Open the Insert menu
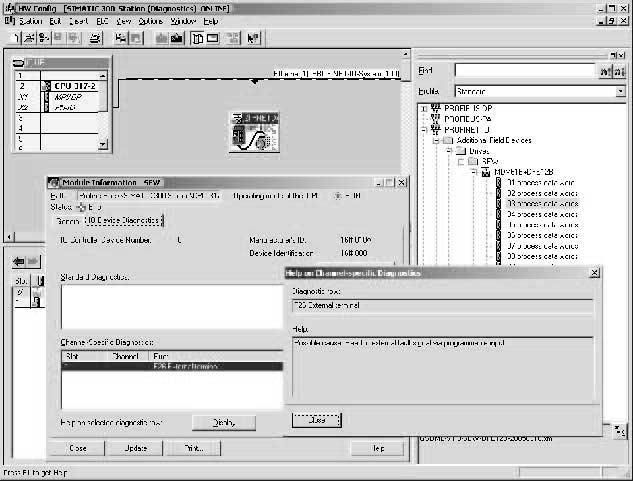 (x=78, y=21)
